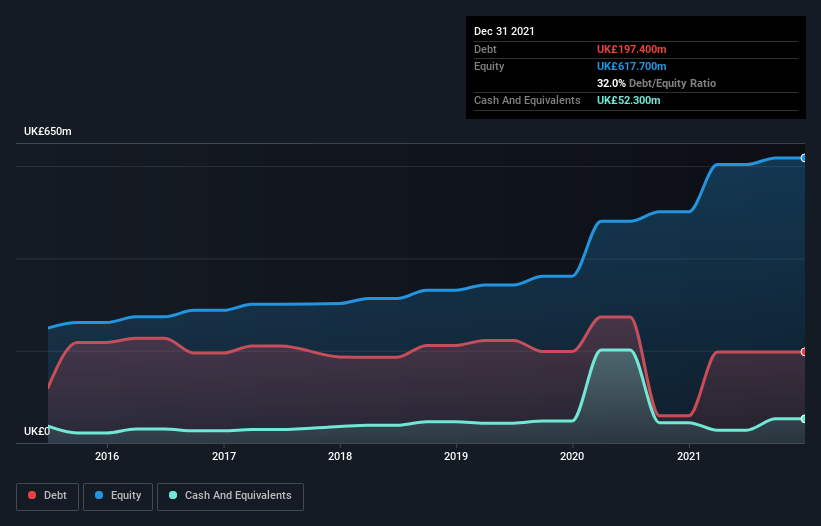821x526 pixels.
Task: Click the Equity row label in tooltip
Action: coord(489,66)
